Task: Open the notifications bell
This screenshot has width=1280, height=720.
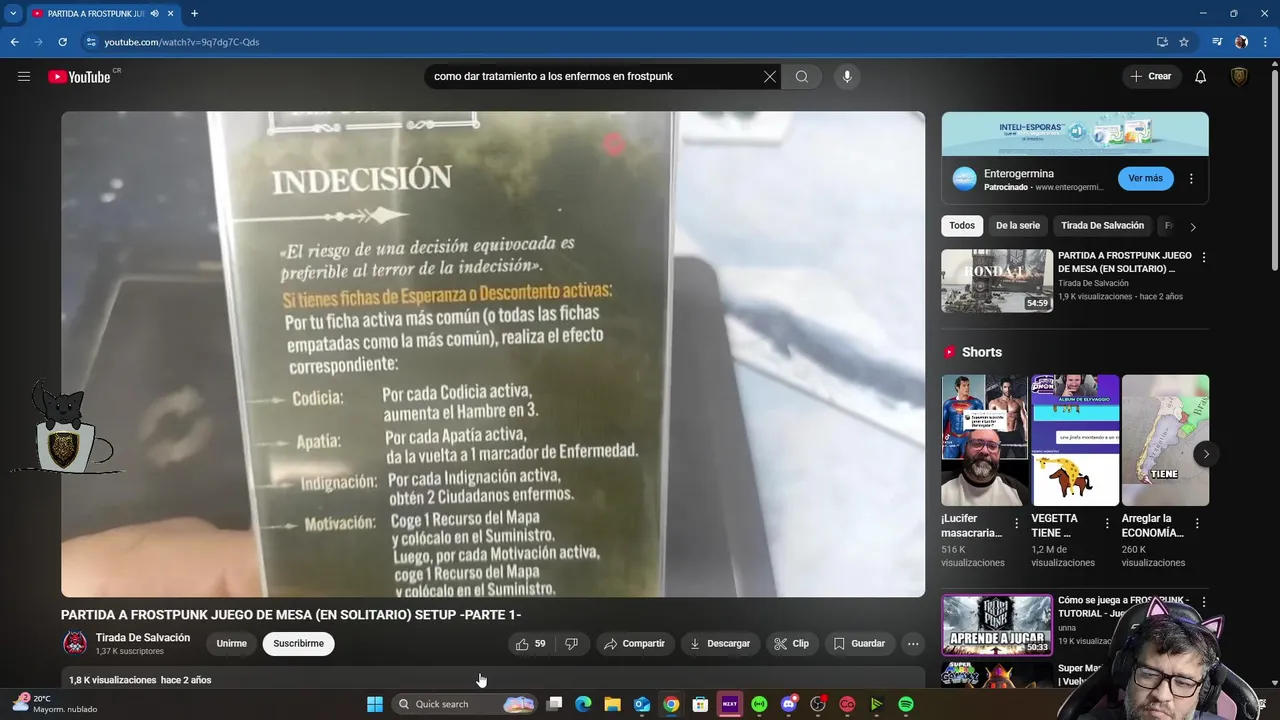Action: [1201, 76]
